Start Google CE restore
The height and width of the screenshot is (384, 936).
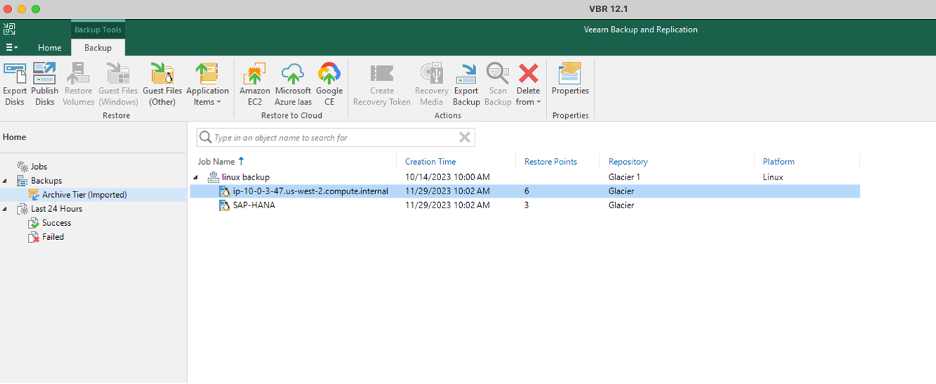(330, 84)
